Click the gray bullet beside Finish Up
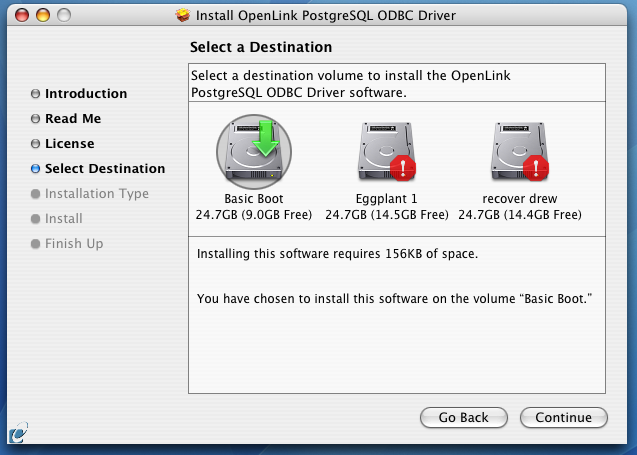The height and width of the screenshot is (455, 637). [35, 244]
